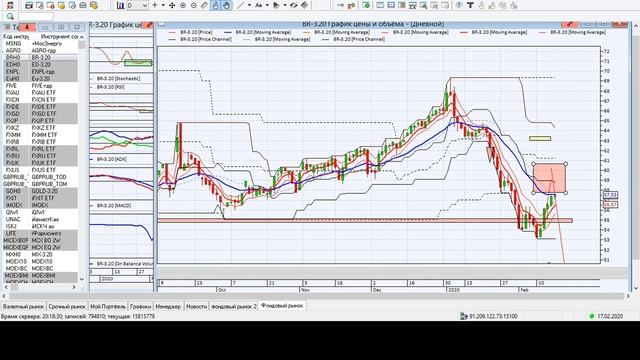
Task: Open the Новости tab
Action: point(196,306)
